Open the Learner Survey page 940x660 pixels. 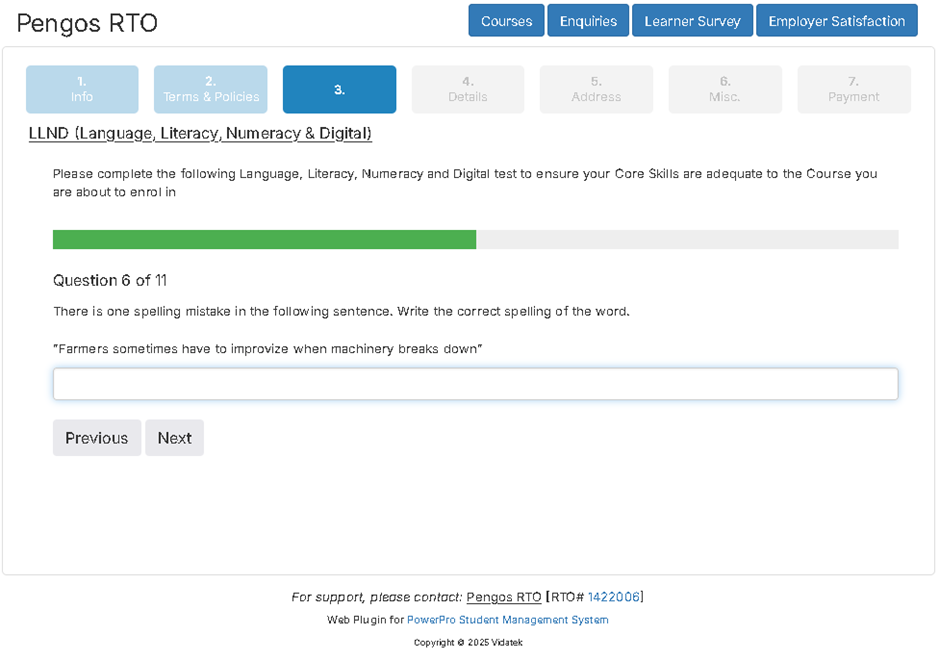click(692, 21)
